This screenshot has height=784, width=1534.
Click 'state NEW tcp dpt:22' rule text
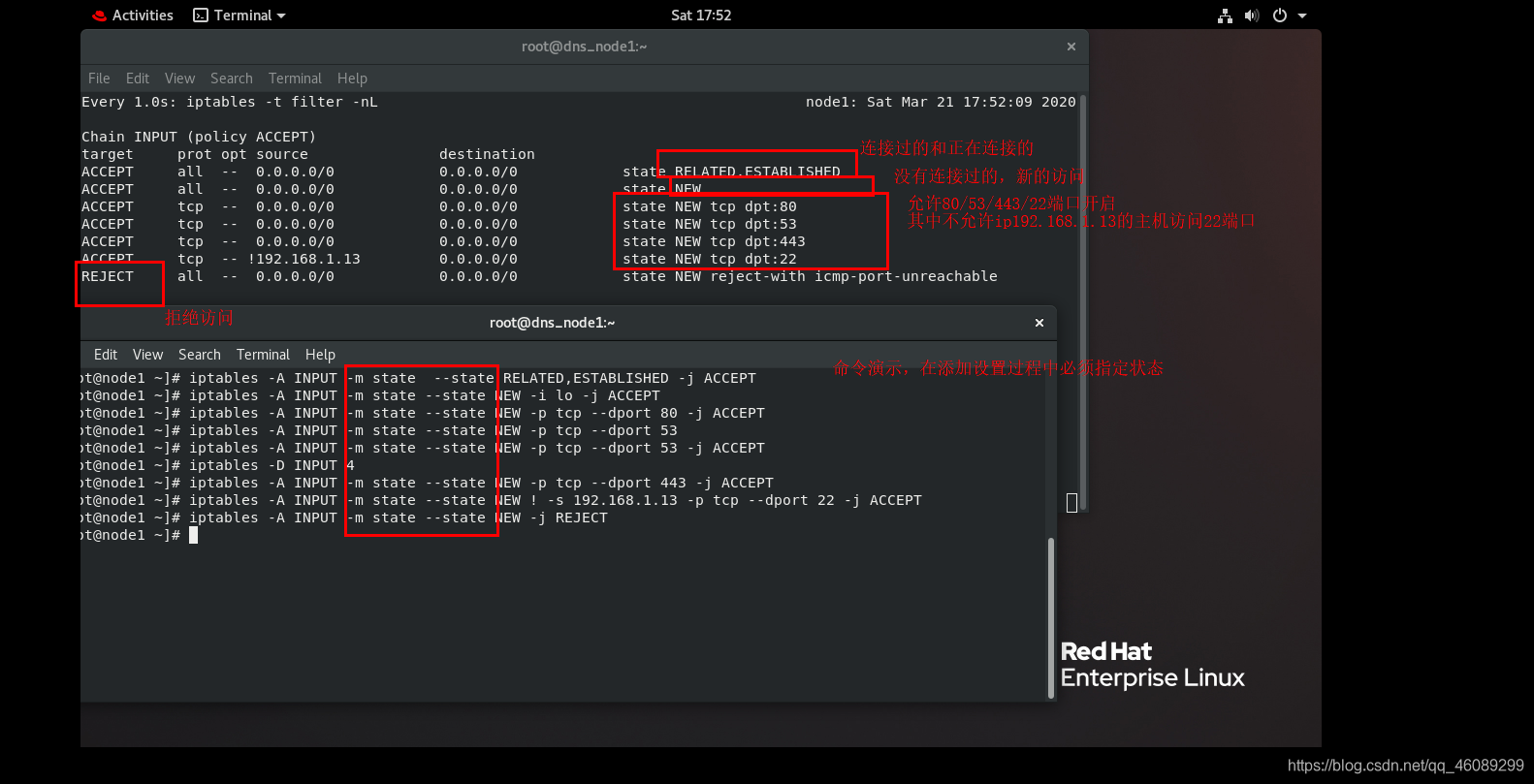coord(710,259)
